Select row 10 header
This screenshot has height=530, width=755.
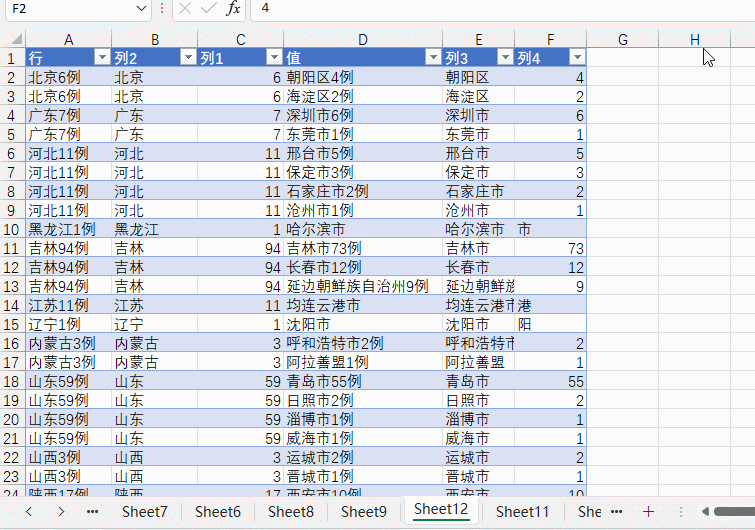tap(11, 229)
